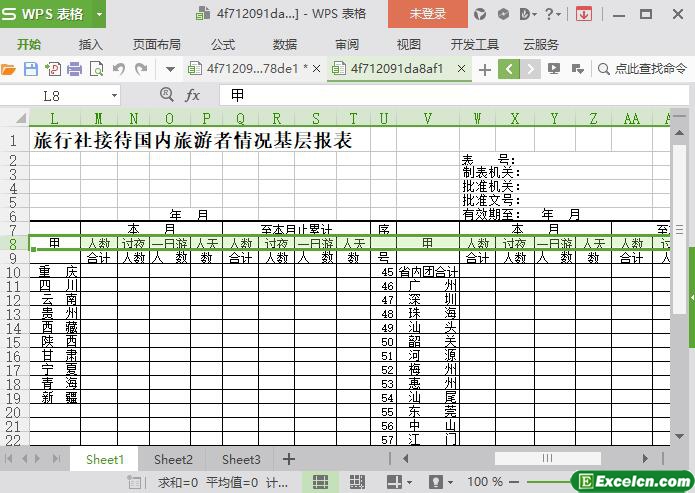Screen dimensions: 695x493
Task: Click the select-all corner triangle
Action: (x=21, y=118)
